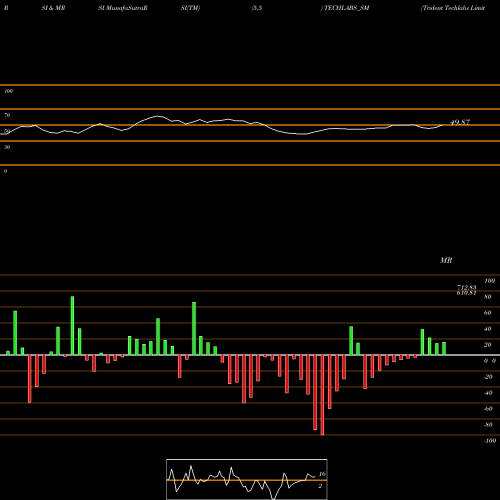500x500 pixels.
Task: Click the -100 label on MR axis
Action: coord(490,441)
